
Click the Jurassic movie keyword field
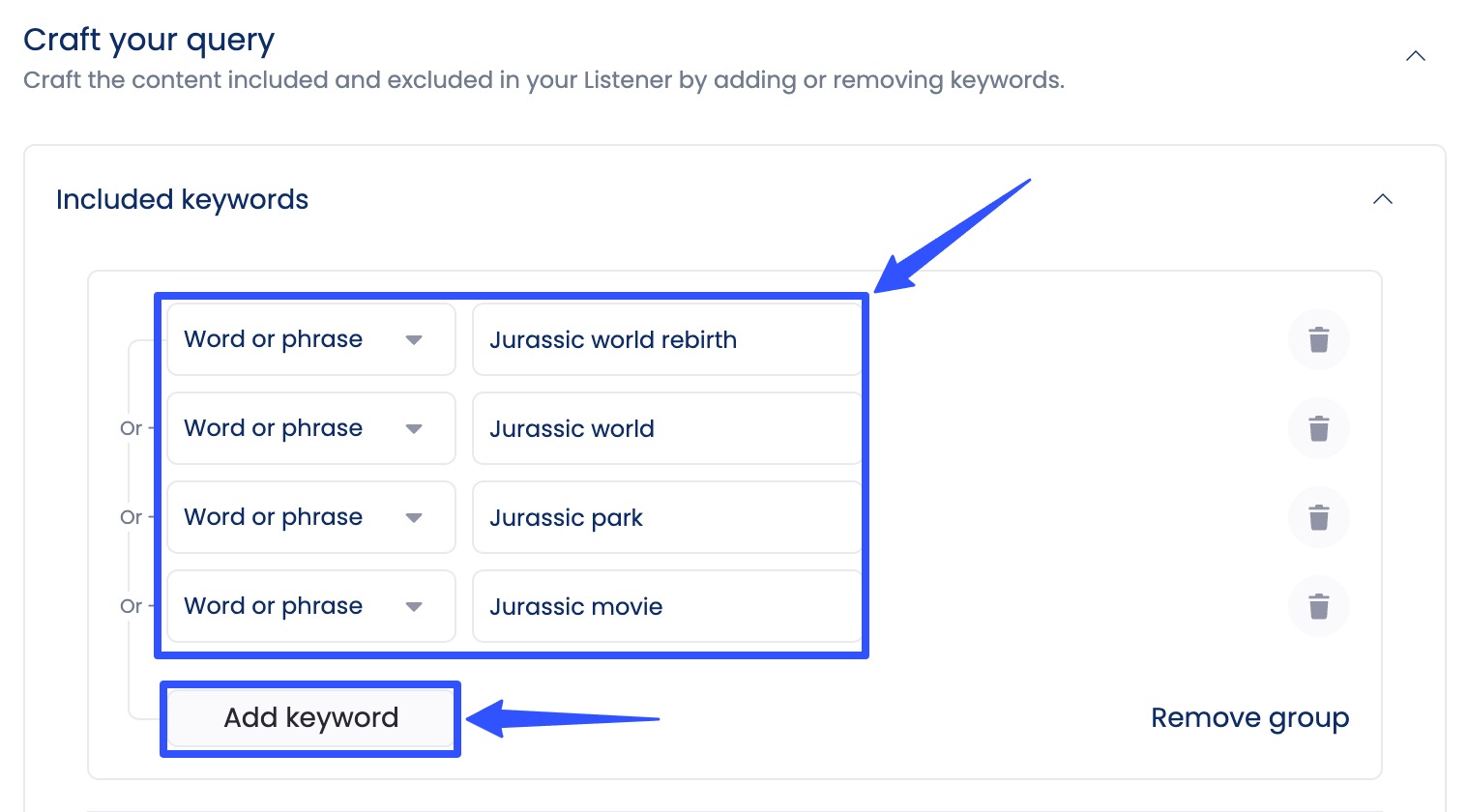point(665,606)
